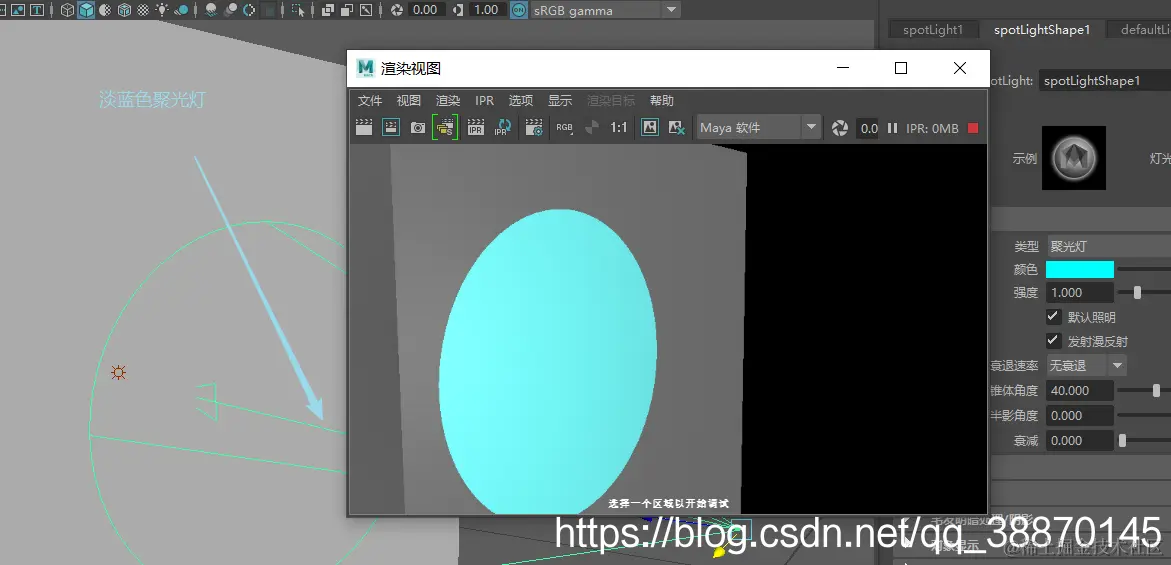This screenshot has height=565, width=1171.
Task: Open 文件 menu in render view
Action: click(370, 101)
